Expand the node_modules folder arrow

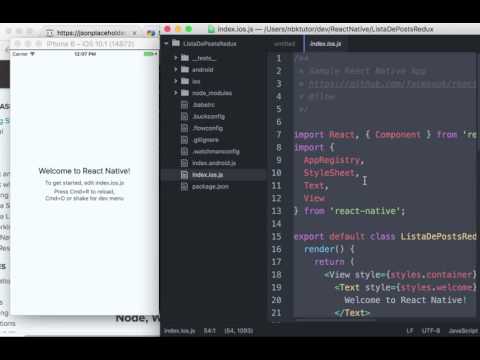click(x=176, y=93)
